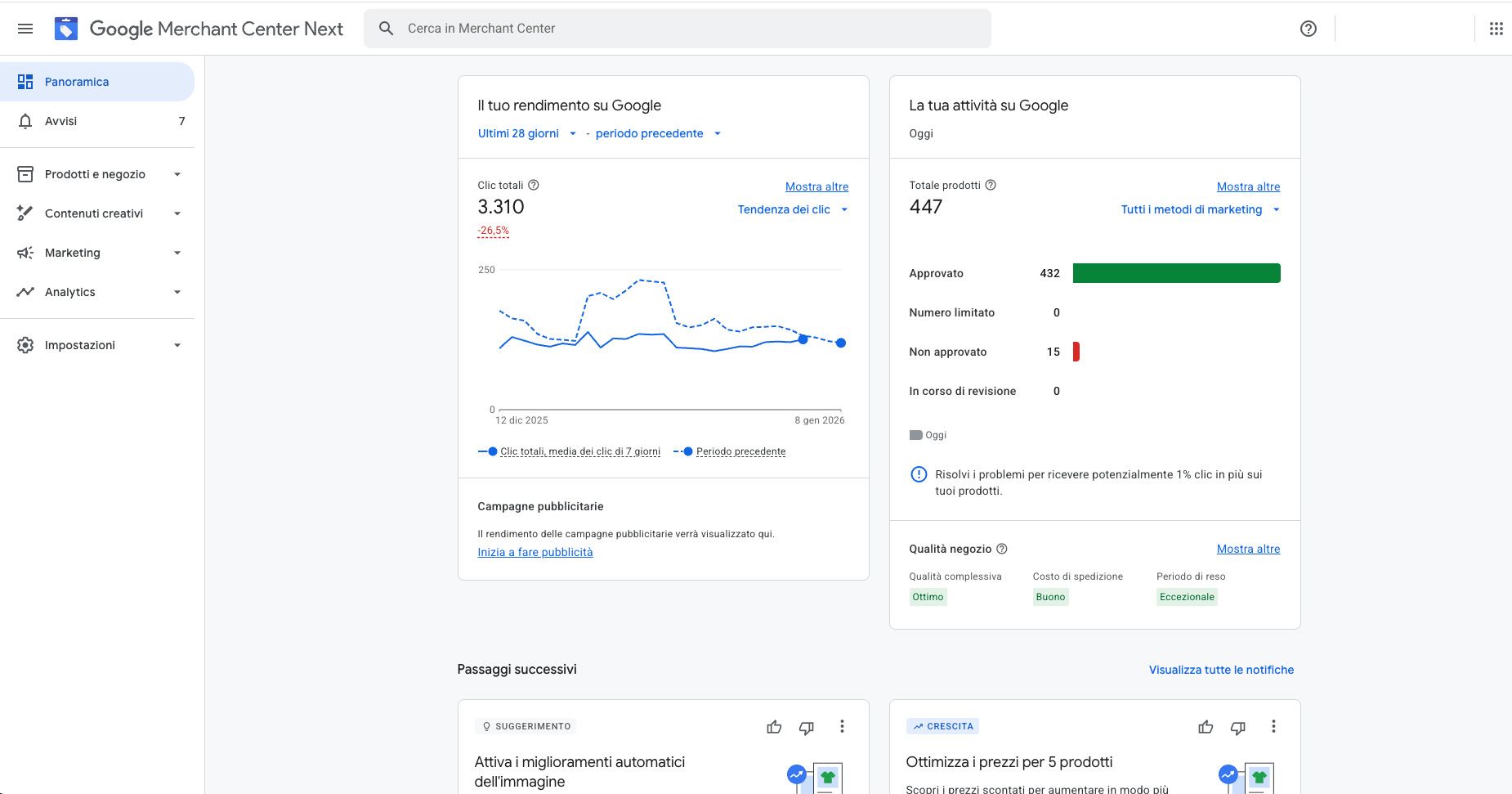The width and height of the screenshot is (1512, 794).
Task: Click the red Non approvato bar
Action: click(x=1076, y=352)
